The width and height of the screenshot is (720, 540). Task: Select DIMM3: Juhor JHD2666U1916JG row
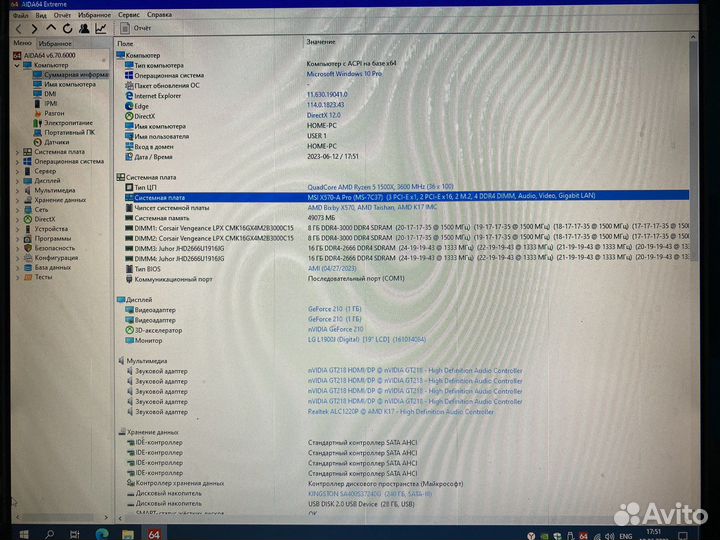click(406, 248)
